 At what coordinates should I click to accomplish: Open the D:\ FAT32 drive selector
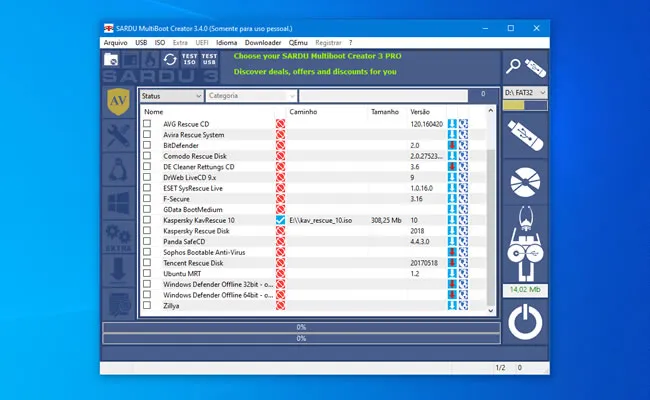pos(526,93)
